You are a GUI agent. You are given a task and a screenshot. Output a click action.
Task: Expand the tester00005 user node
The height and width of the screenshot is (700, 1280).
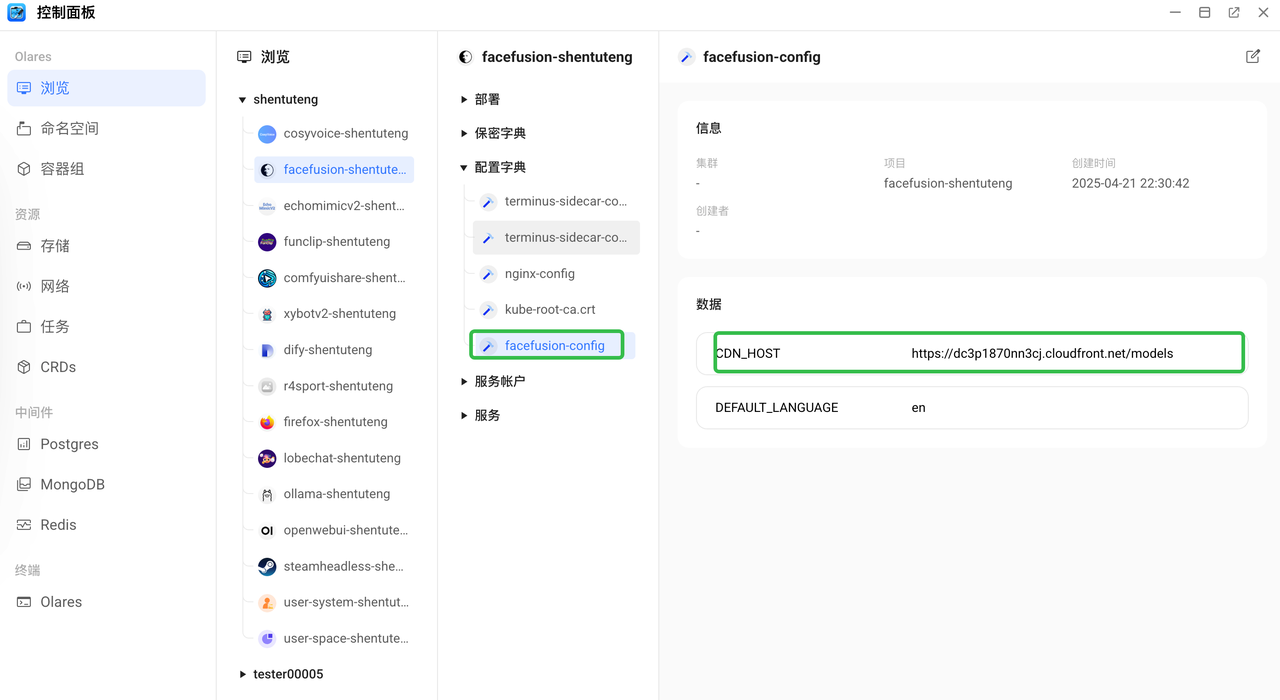tap(242, 674)
